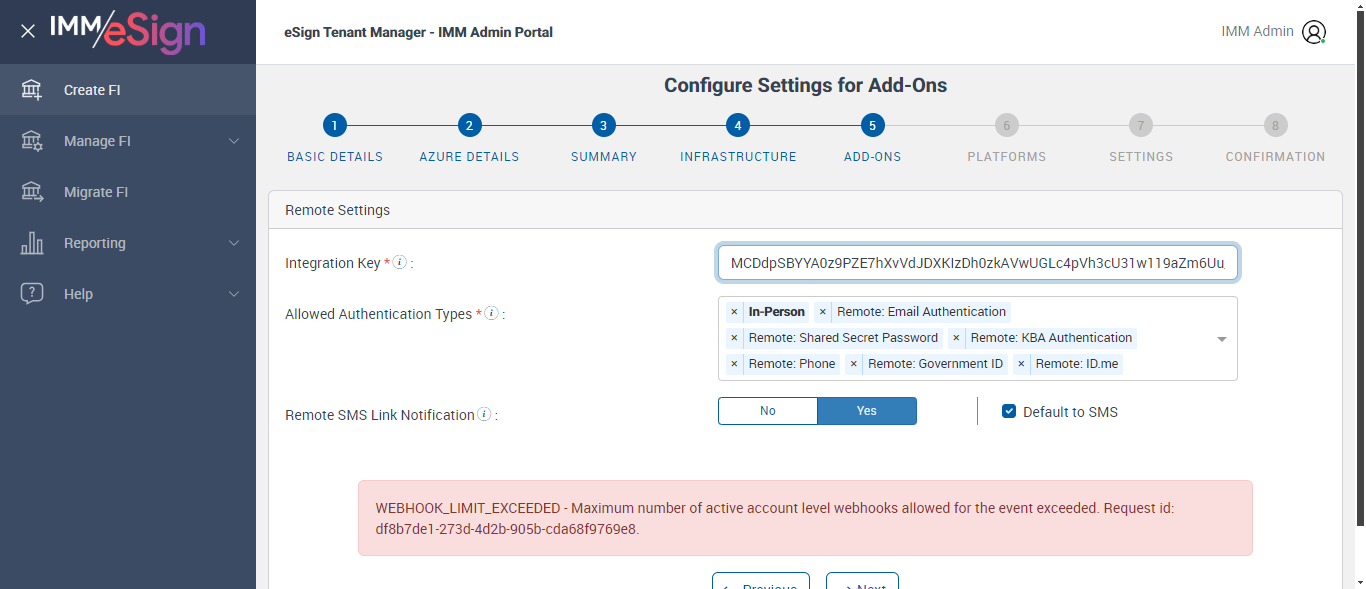Click the disabled step 7 circle
The width and height of the screenshot is (1366, 589).
[x=1141, y=125]
